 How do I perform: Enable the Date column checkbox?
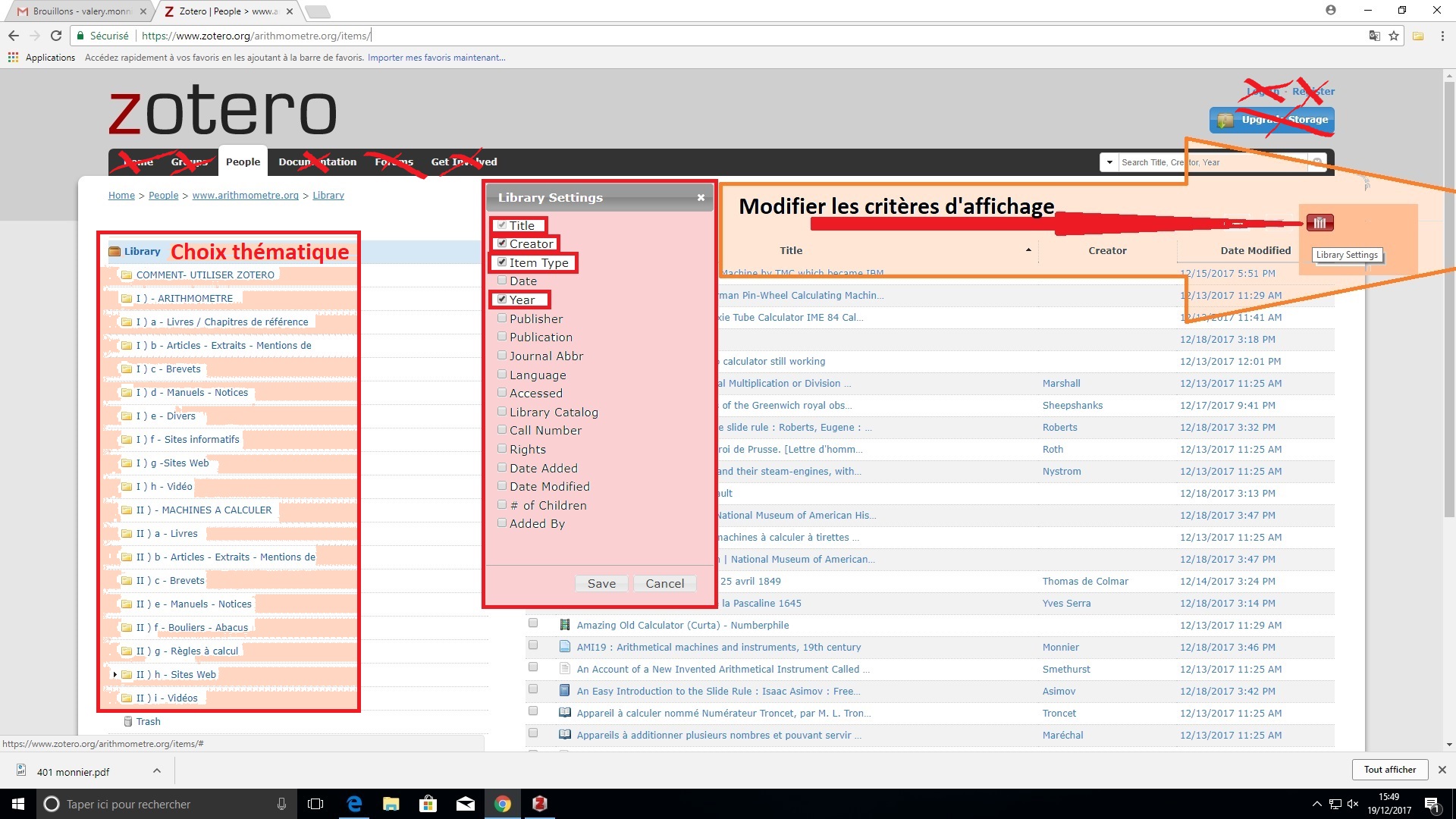click(x=502, y=281)
